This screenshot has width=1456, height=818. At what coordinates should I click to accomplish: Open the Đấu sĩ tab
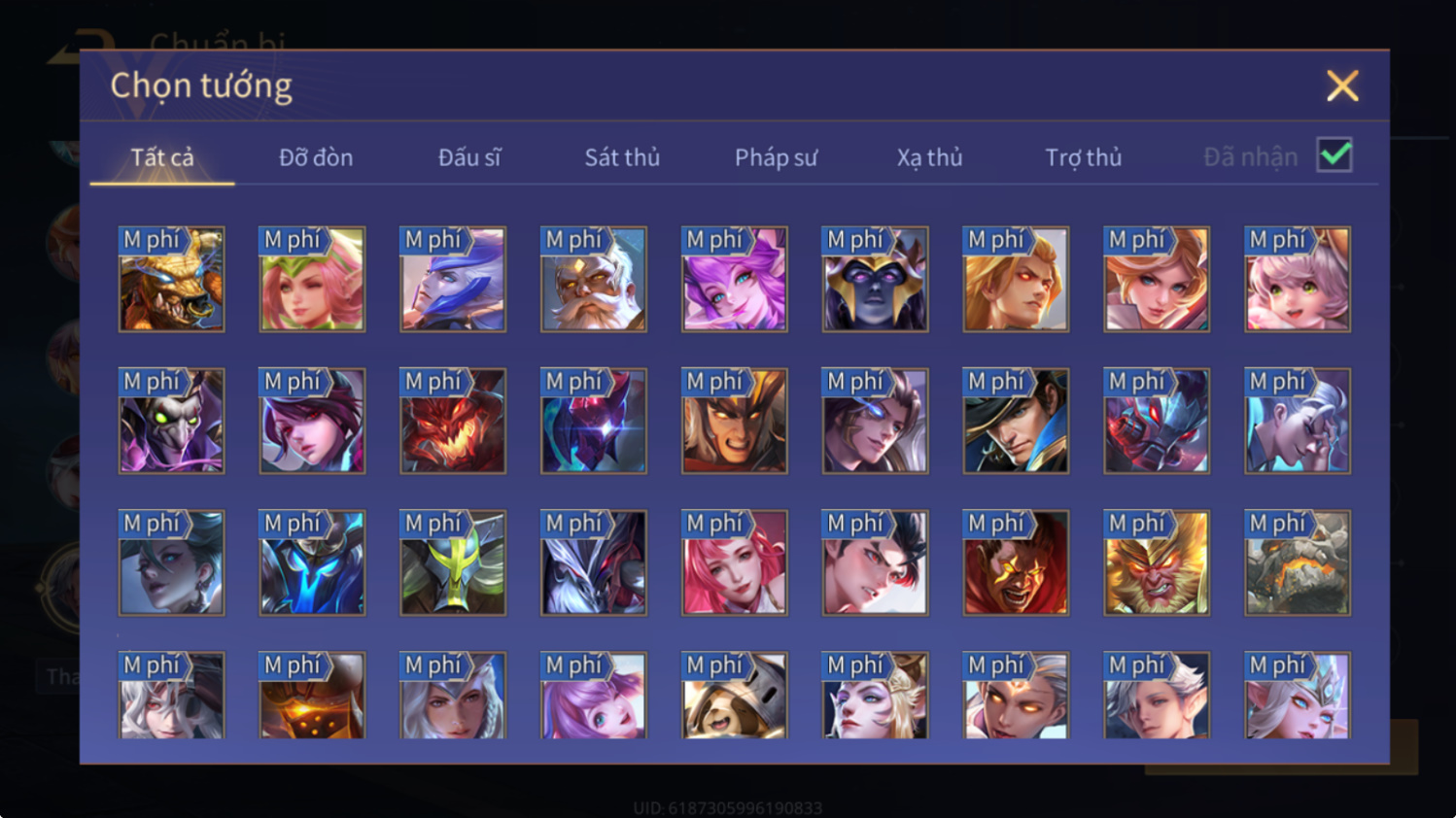(469, 157)
